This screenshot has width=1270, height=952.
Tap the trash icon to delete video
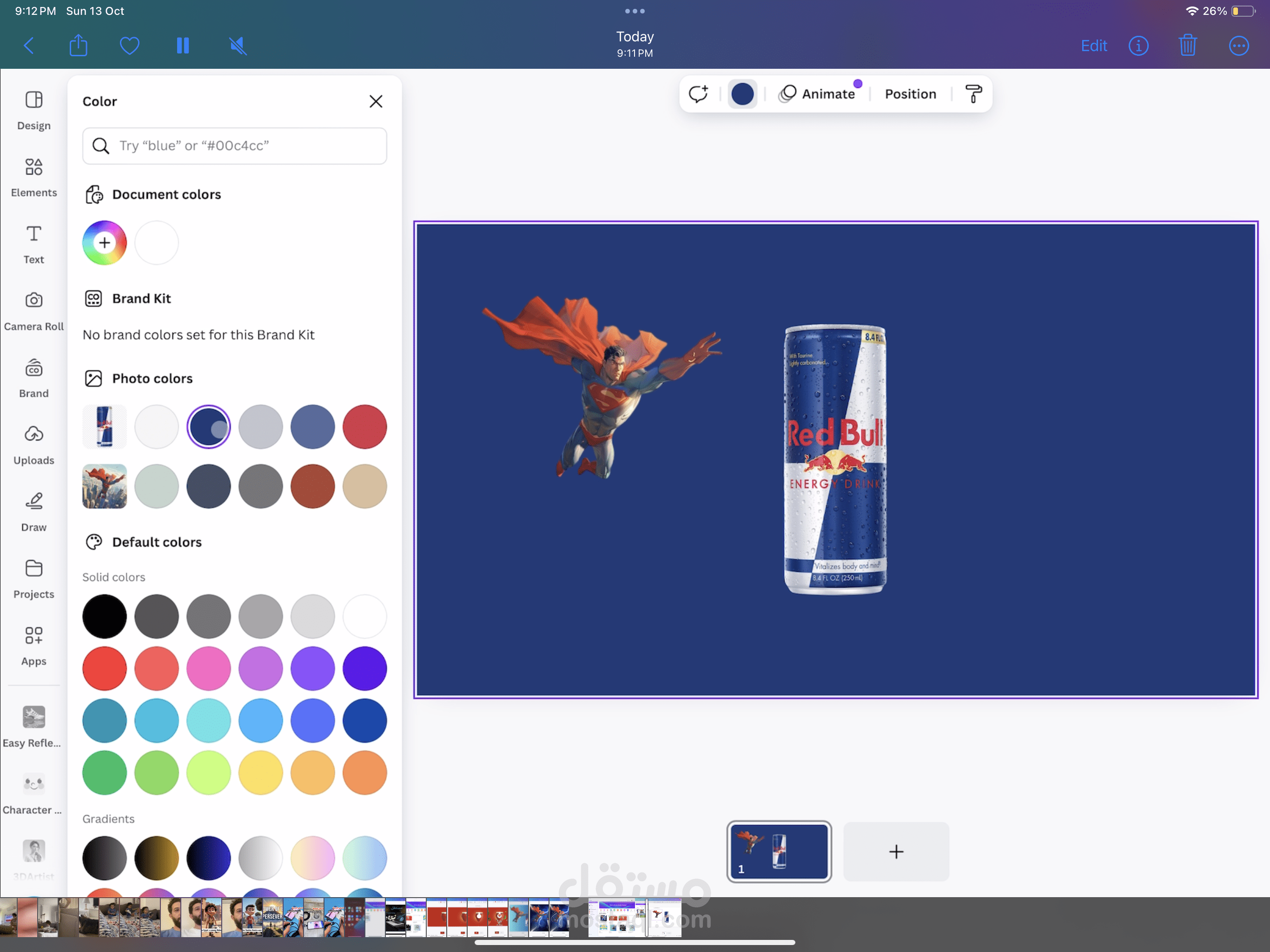pyautogui.click(x=1187, y=46)
